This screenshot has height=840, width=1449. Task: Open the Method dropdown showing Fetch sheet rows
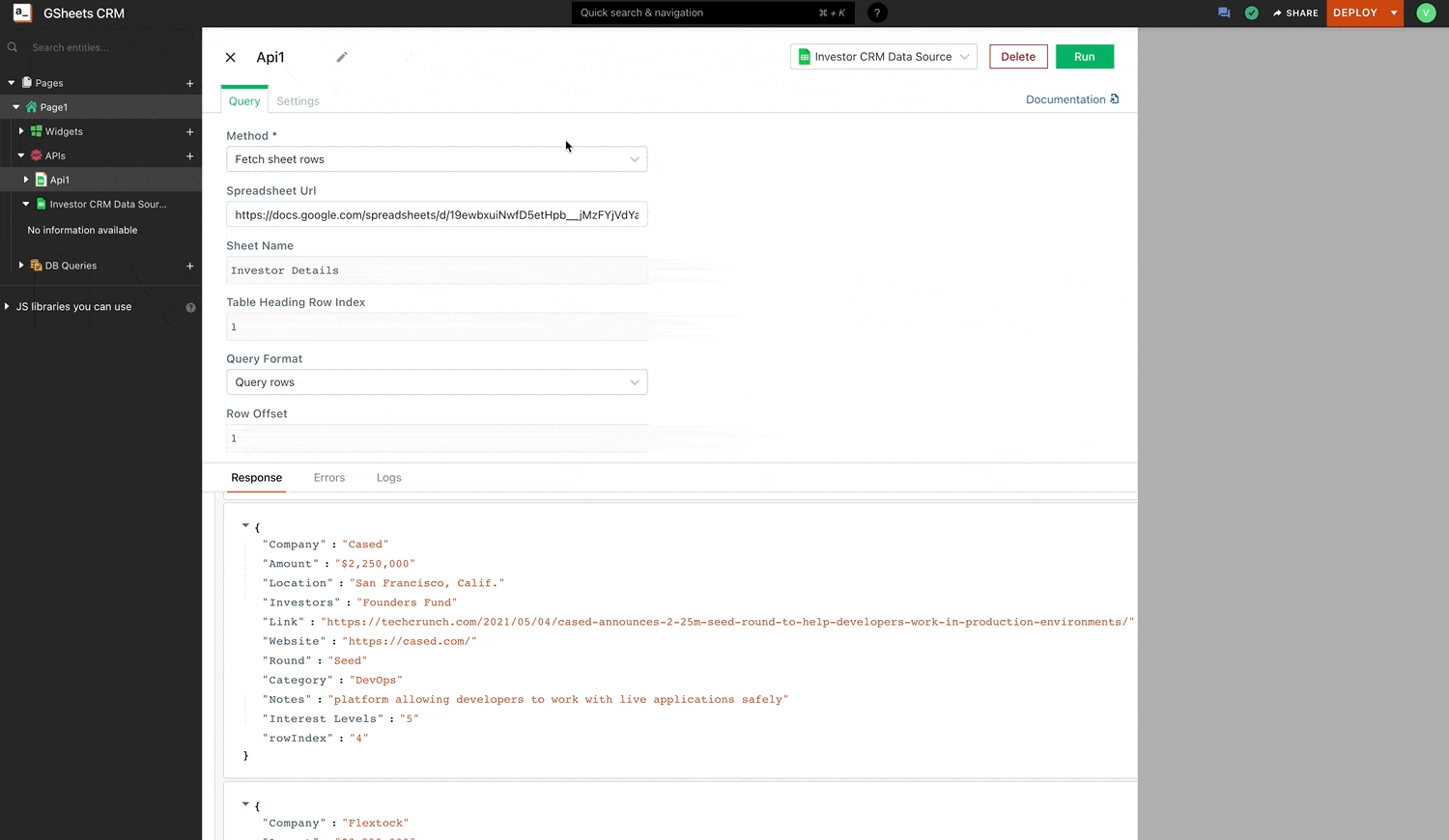[437, 159]
